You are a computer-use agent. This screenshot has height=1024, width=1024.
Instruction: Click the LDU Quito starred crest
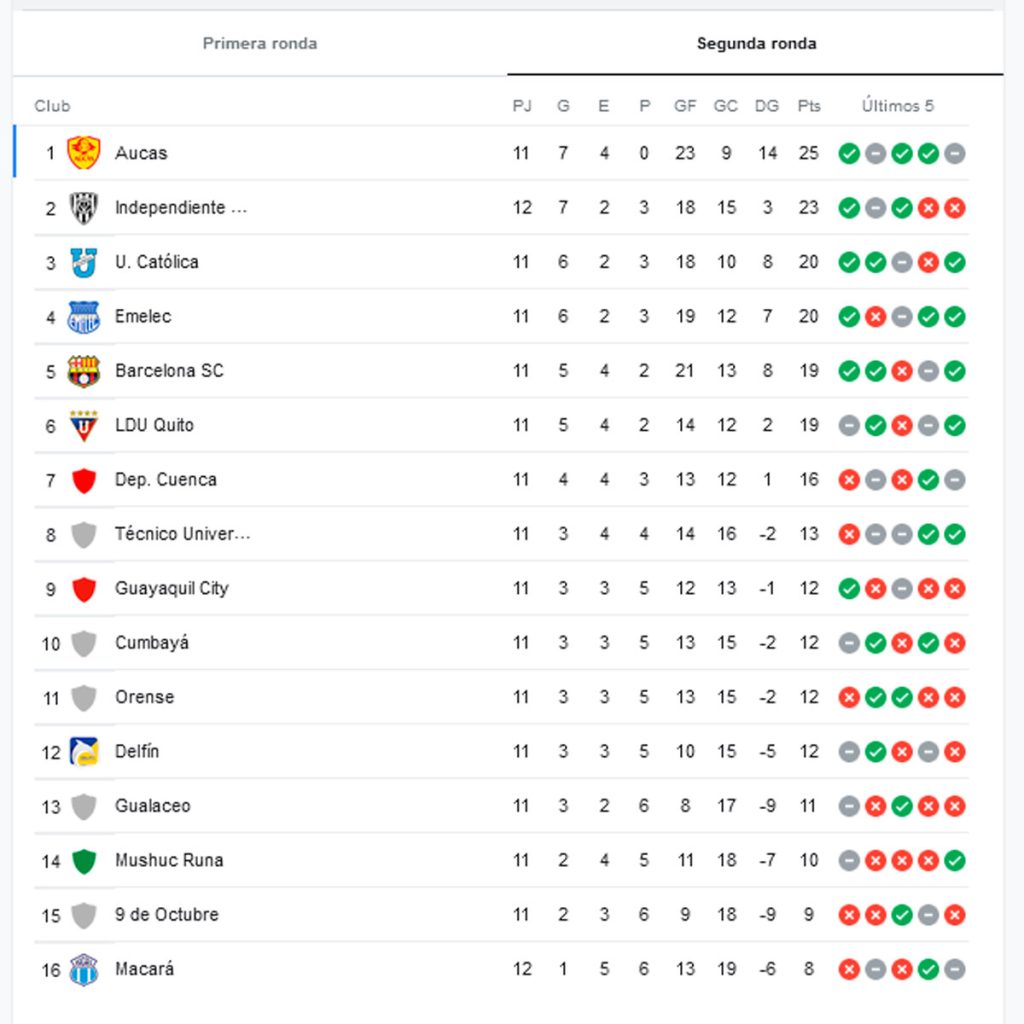84,425
